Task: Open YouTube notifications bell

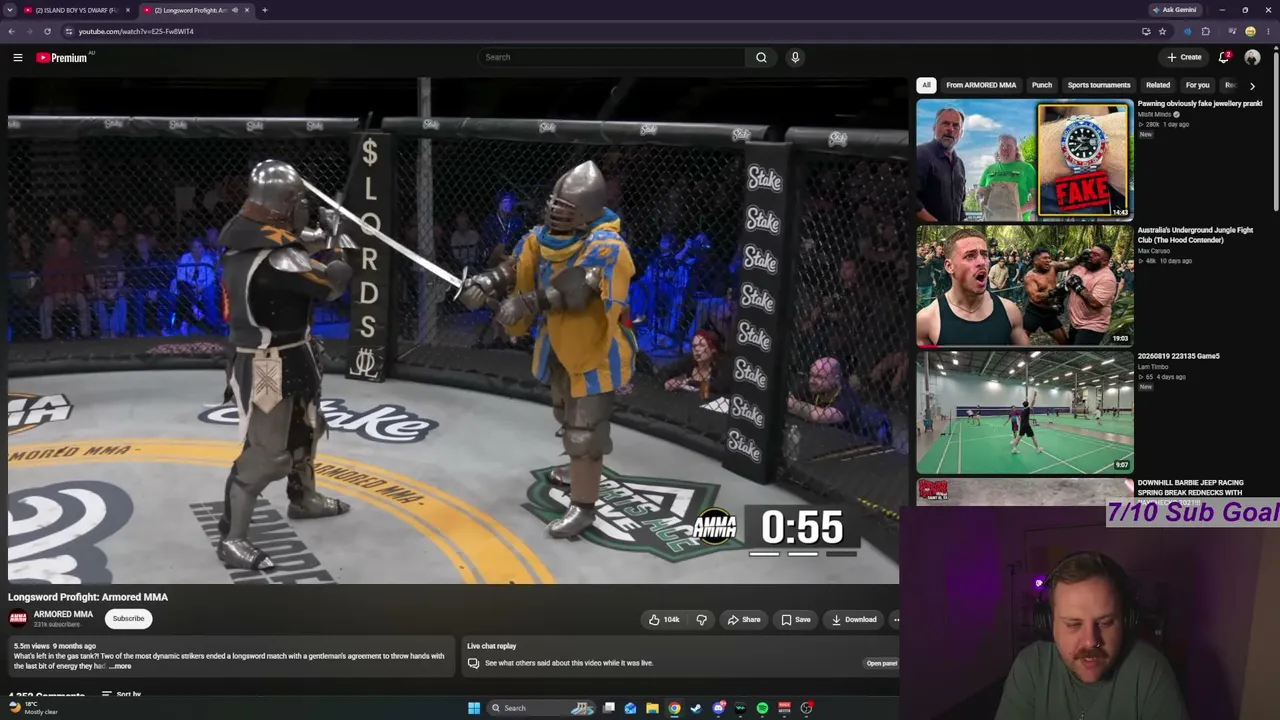Action: point(1224,57)
